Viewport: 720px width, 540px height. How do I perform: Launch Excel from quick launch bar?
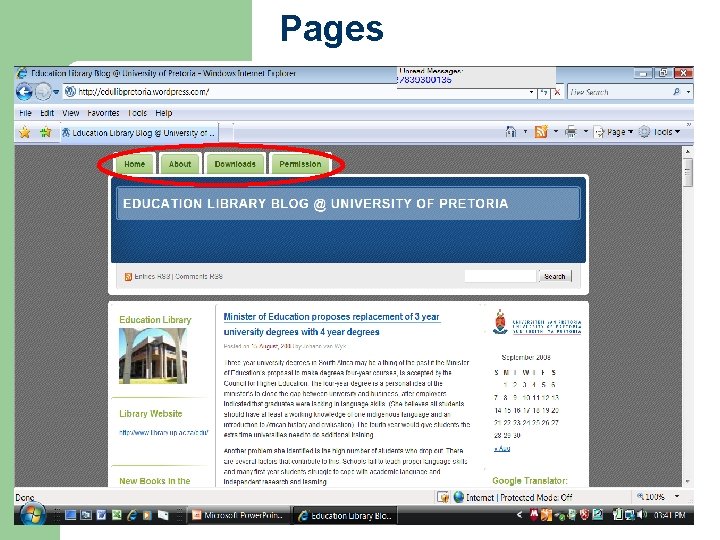117,515
